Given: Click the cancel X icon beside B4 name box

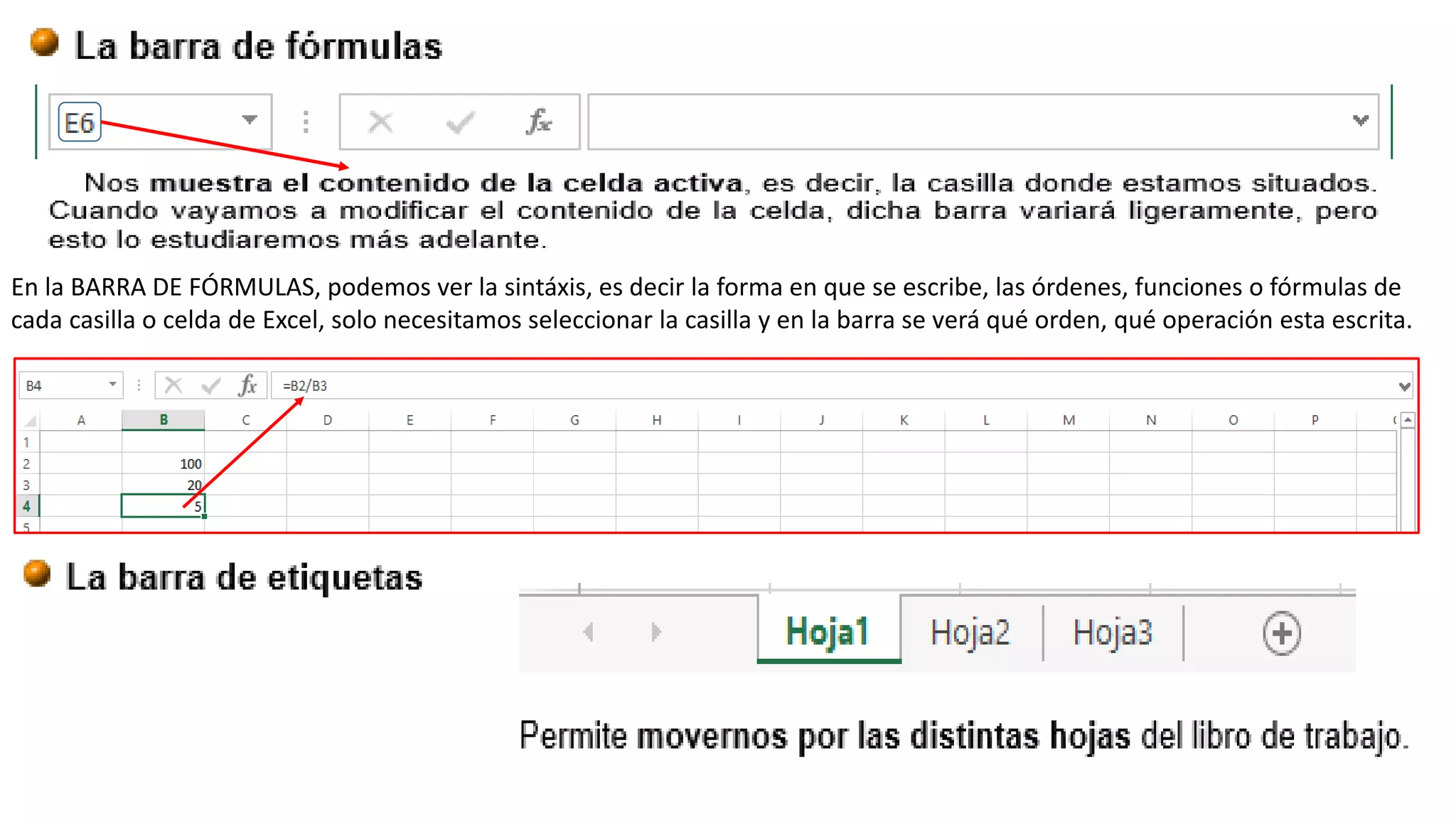Looking at the screenshot, I should (173, 385).
